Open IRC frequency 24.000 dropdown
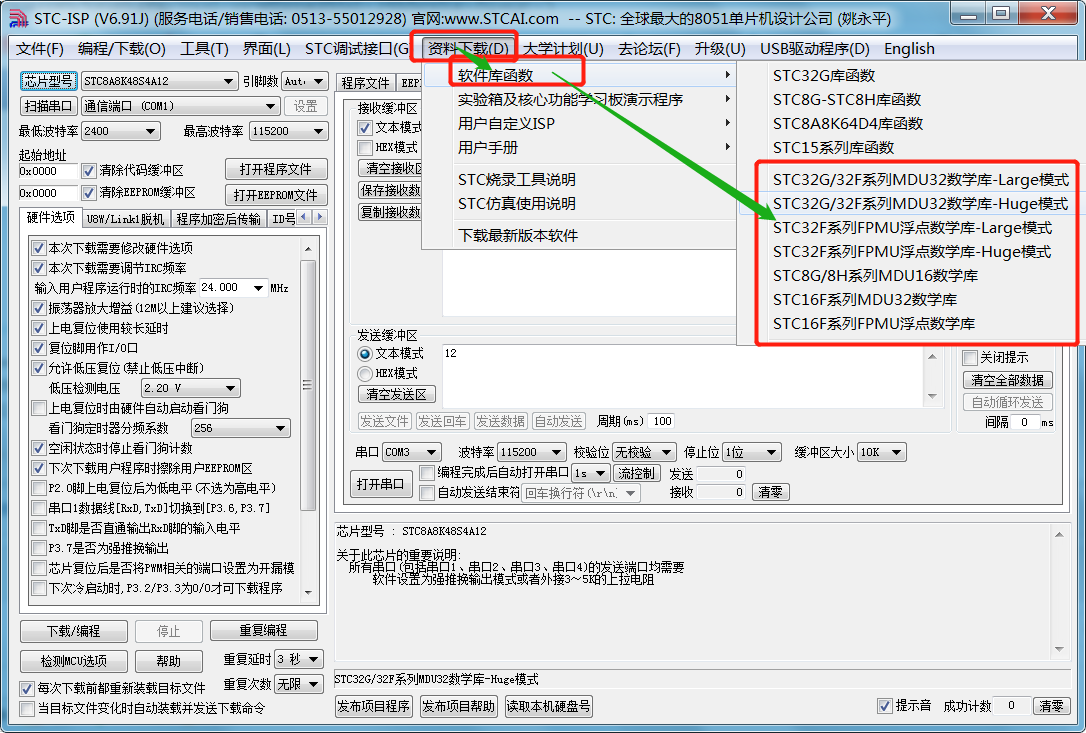1086x733 pixels. [233, 288]
